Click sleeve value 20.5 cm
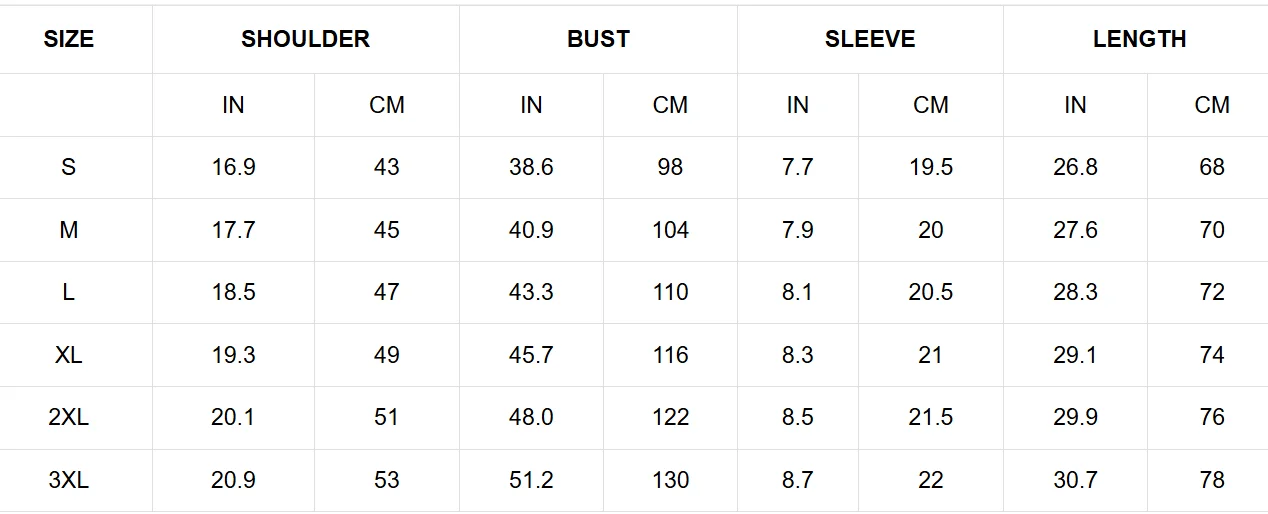This screenshot has height=514, width=1268. (931, 292)
